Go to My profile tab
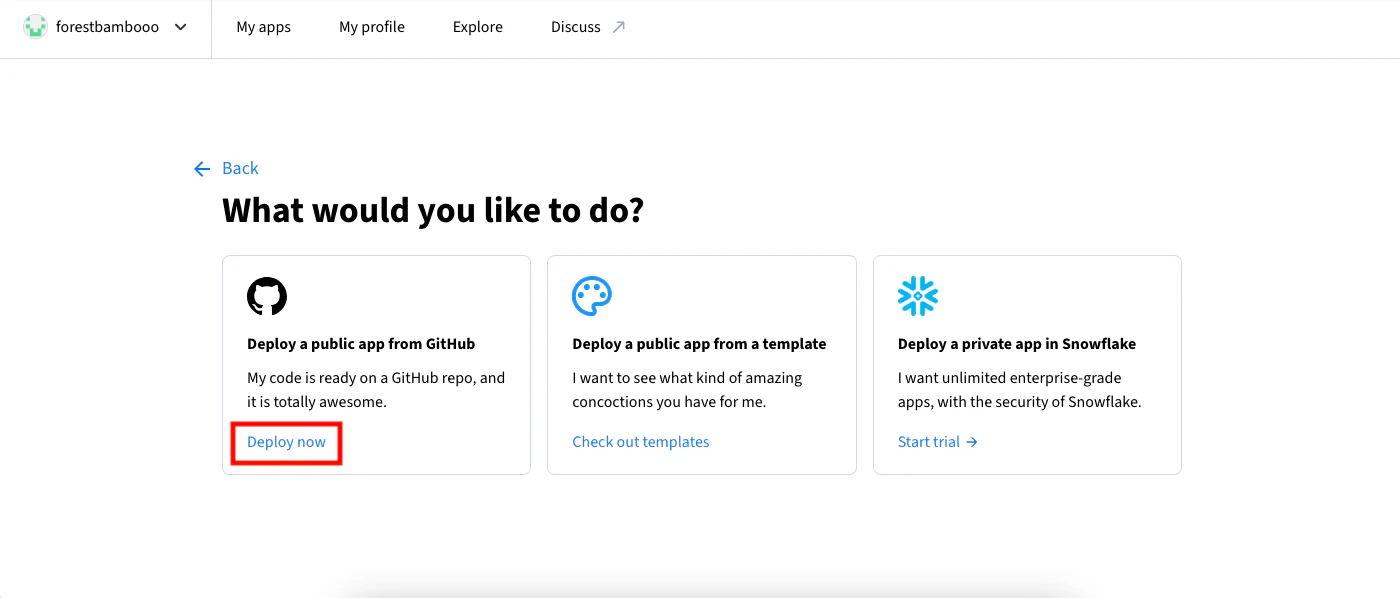Screen dimensions: 1400x598 (372, 27)
